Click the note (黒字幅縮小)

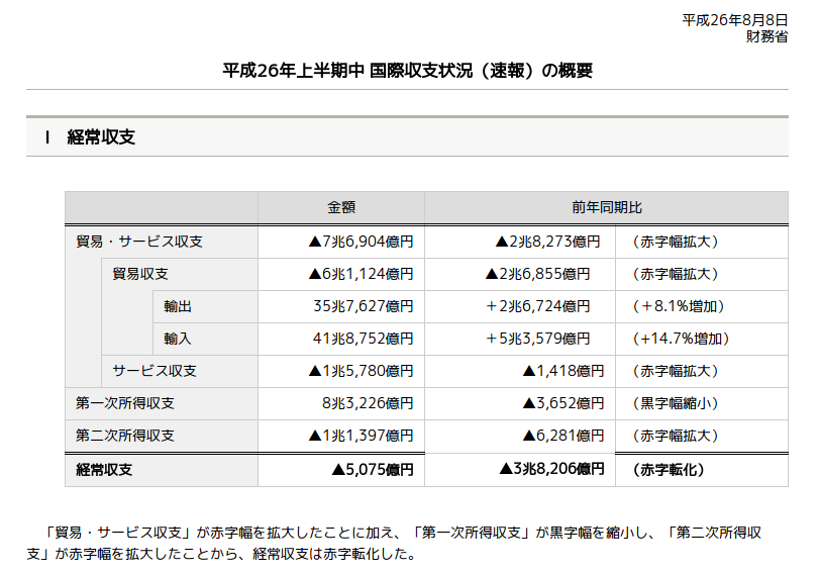pos(675,403)
